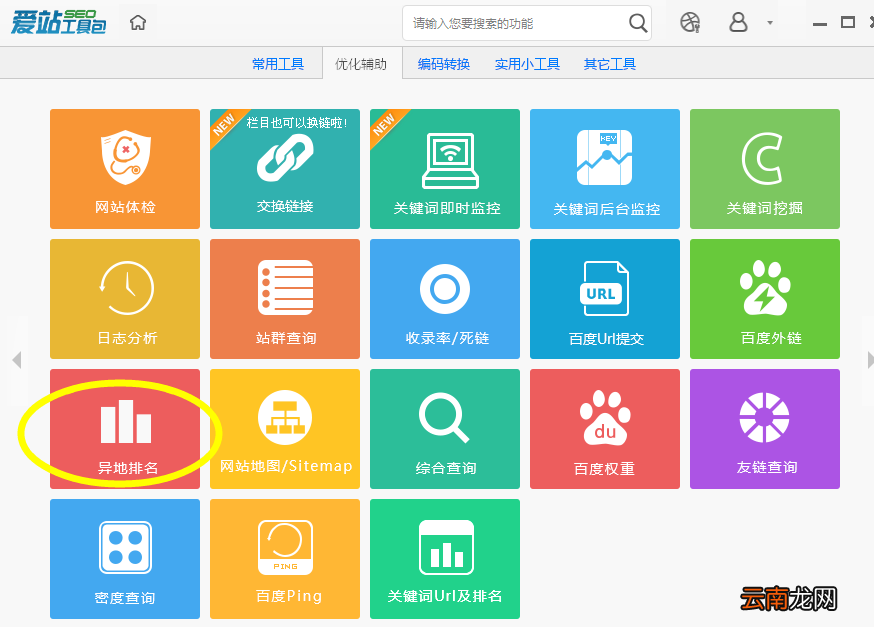Image resolution: width=874 pixels, height=627 pixels.
Task: Open the 其它工具 tab
Action: tap(609, 64)
